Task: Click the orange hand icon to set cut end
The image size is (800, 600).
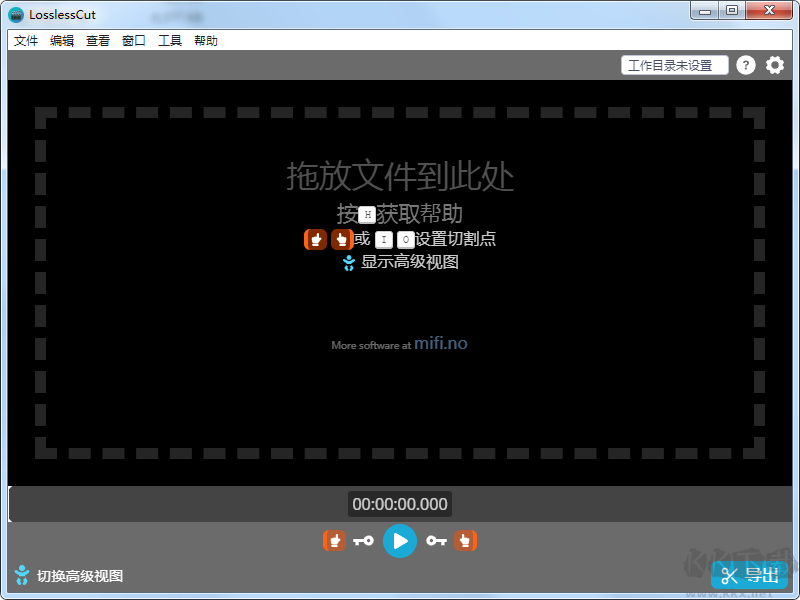Action: point(466,540)
